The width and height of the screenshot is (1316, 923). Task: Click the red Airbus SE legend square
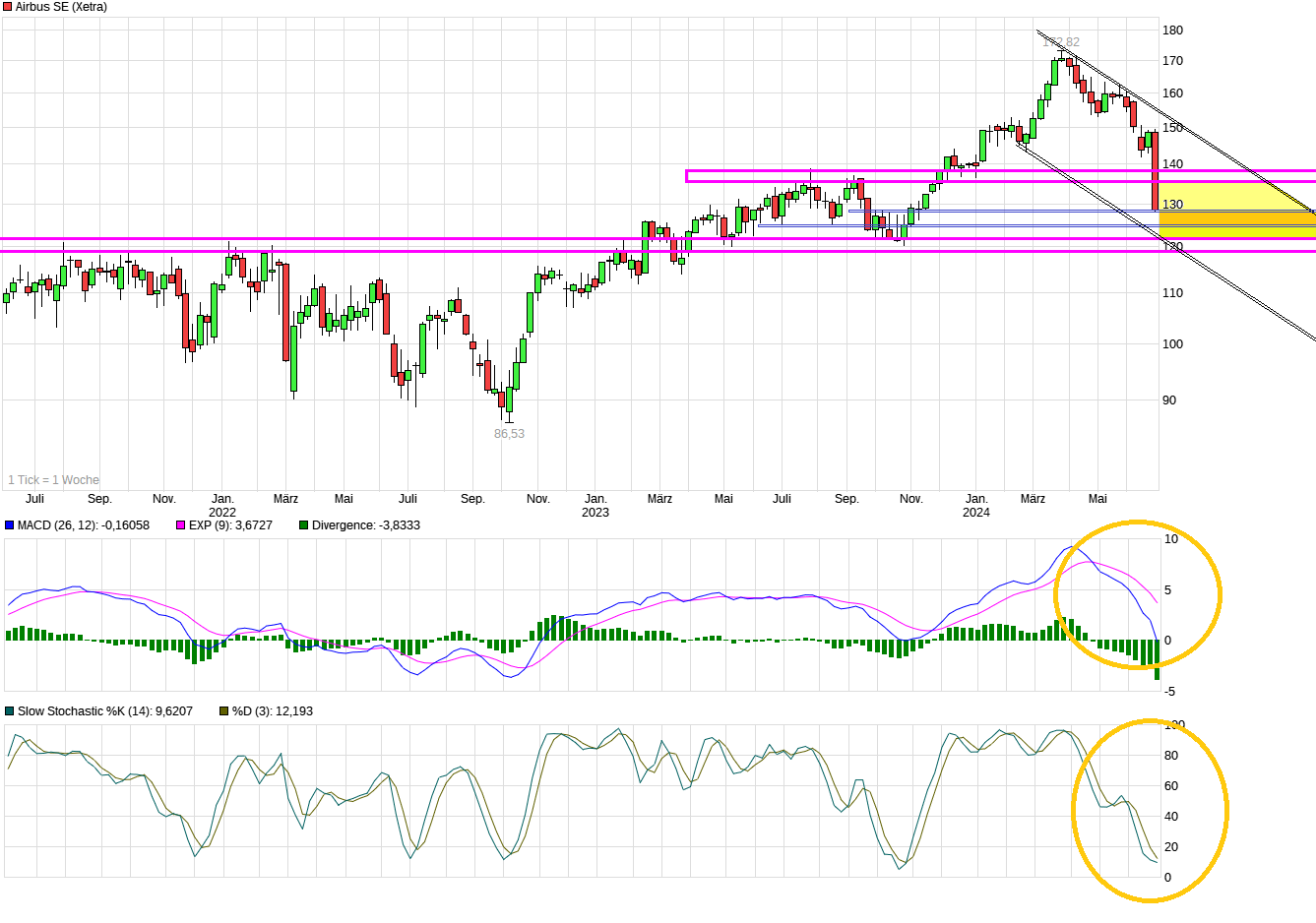click(7, 7)
